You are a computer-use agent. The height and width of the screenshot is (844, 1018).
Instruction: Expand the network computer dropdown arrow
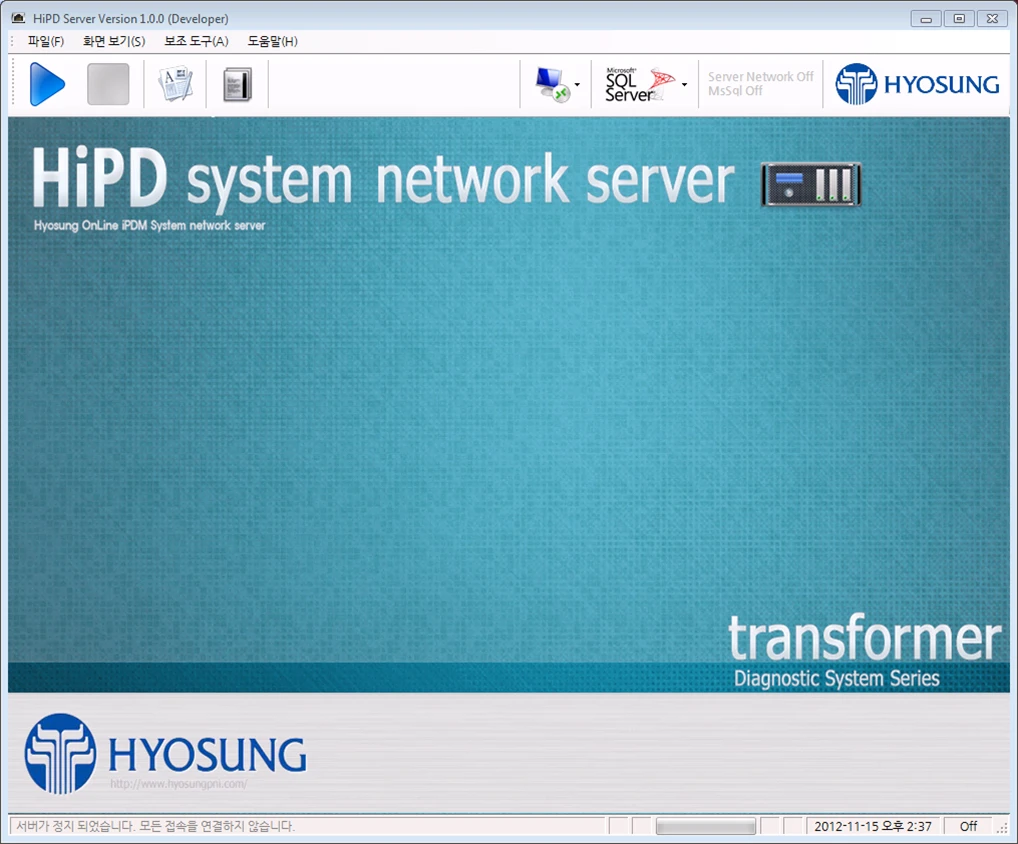(x=577, y=84)
